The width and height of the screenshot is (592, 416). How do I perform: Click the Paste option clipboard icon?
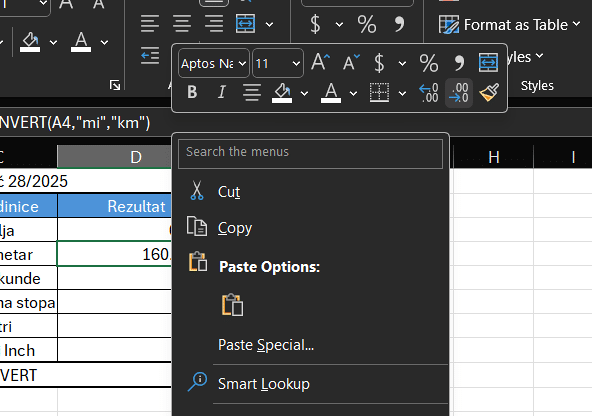click(232, 305)
